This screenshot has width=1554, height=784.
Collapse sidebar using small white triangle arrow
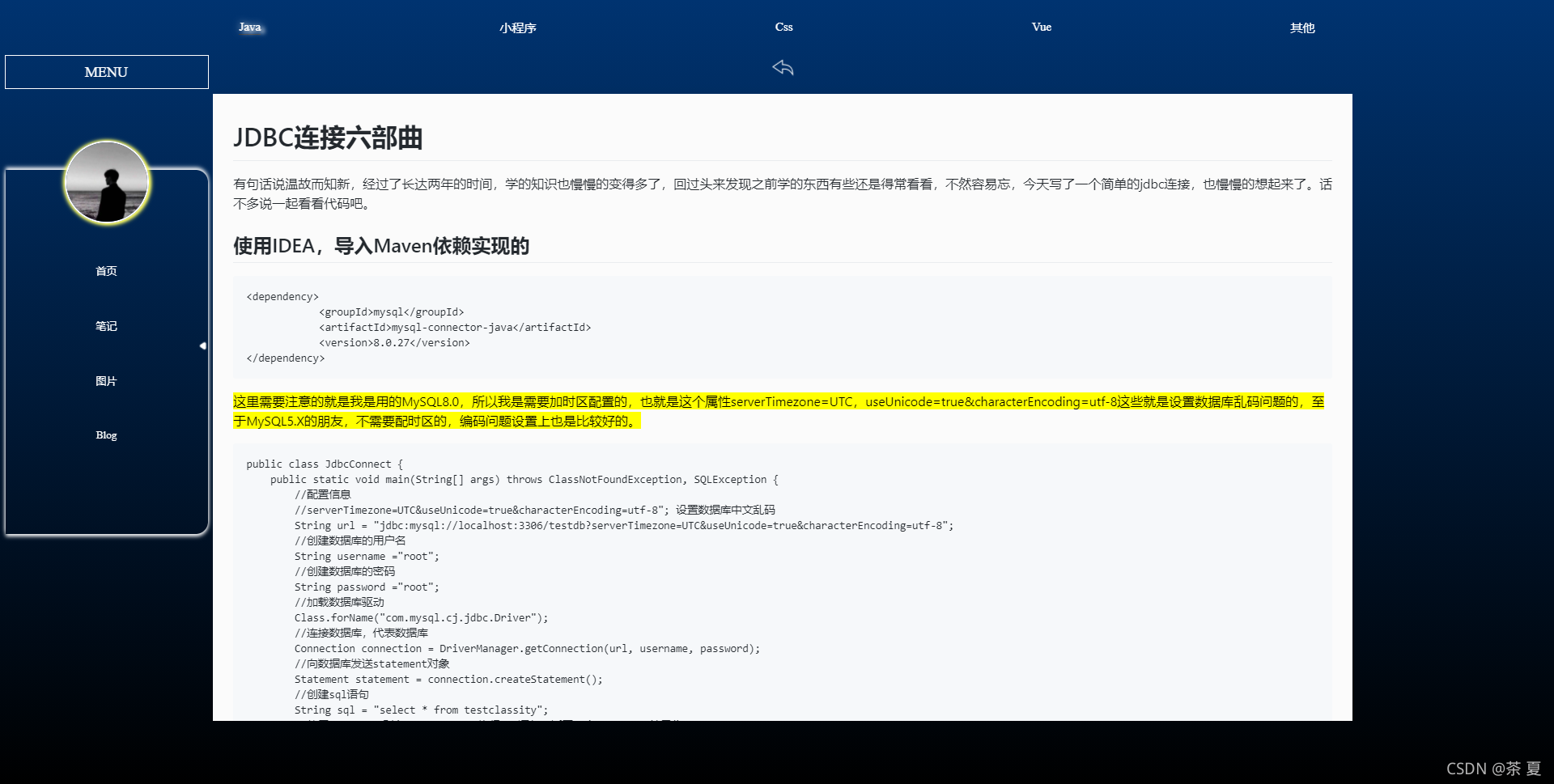(x=203, y=345)
